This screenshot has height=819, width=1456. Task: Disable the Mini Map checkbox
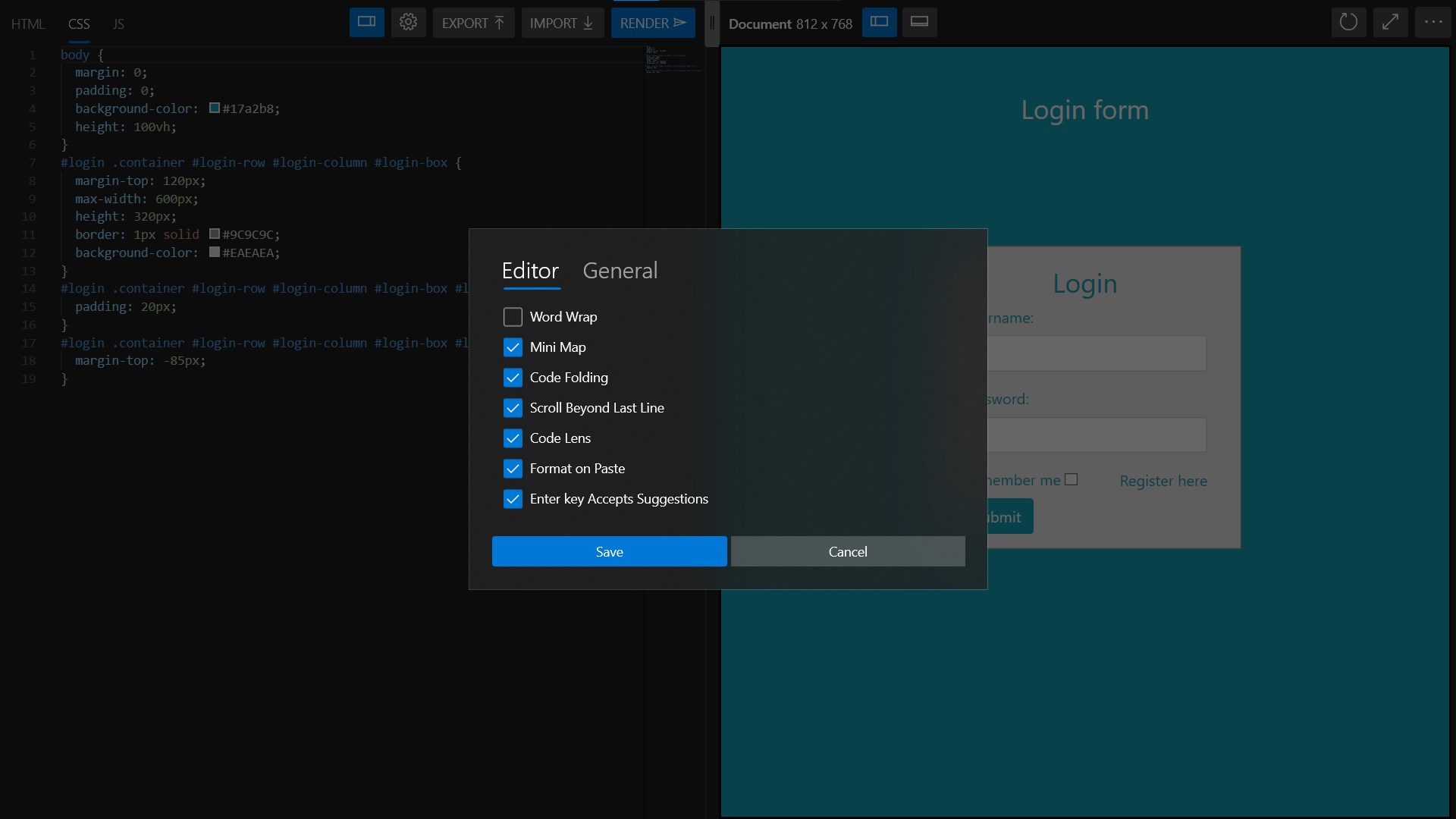point(513,347)
